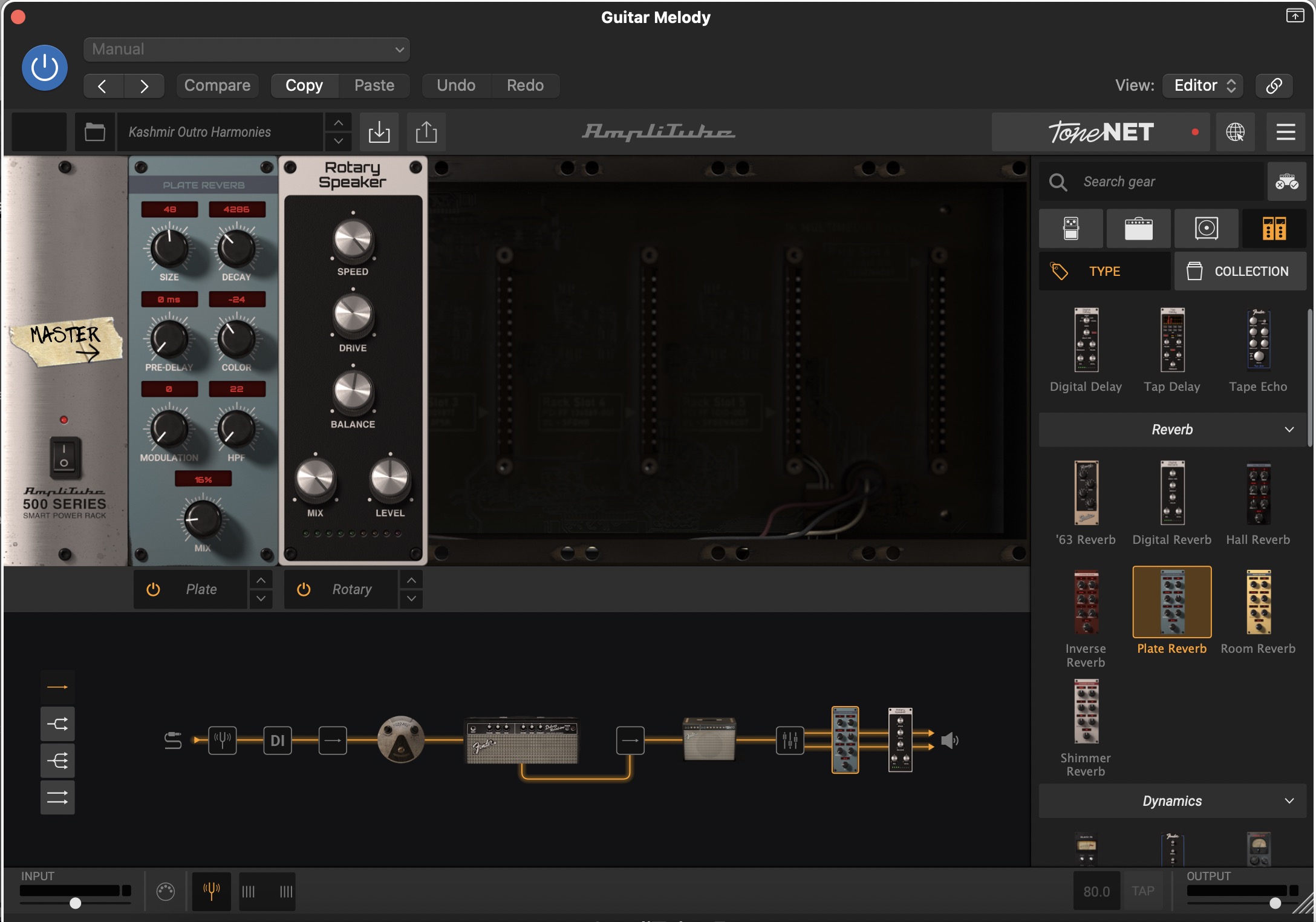Switch to the TYPE filter tab
This screenshot has width=1316, height=922.
(1104, 271)
